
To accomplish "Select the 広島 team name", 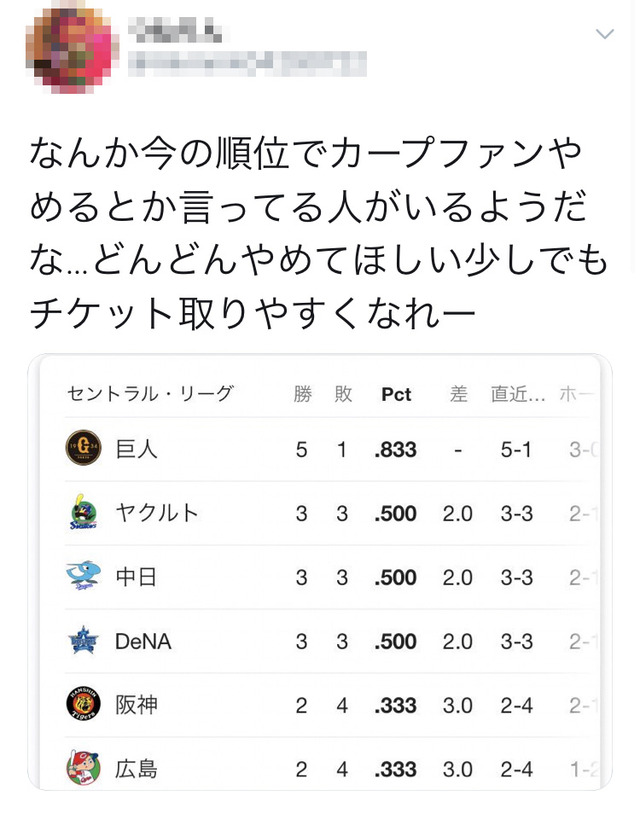I will click(x=136, y=768).
